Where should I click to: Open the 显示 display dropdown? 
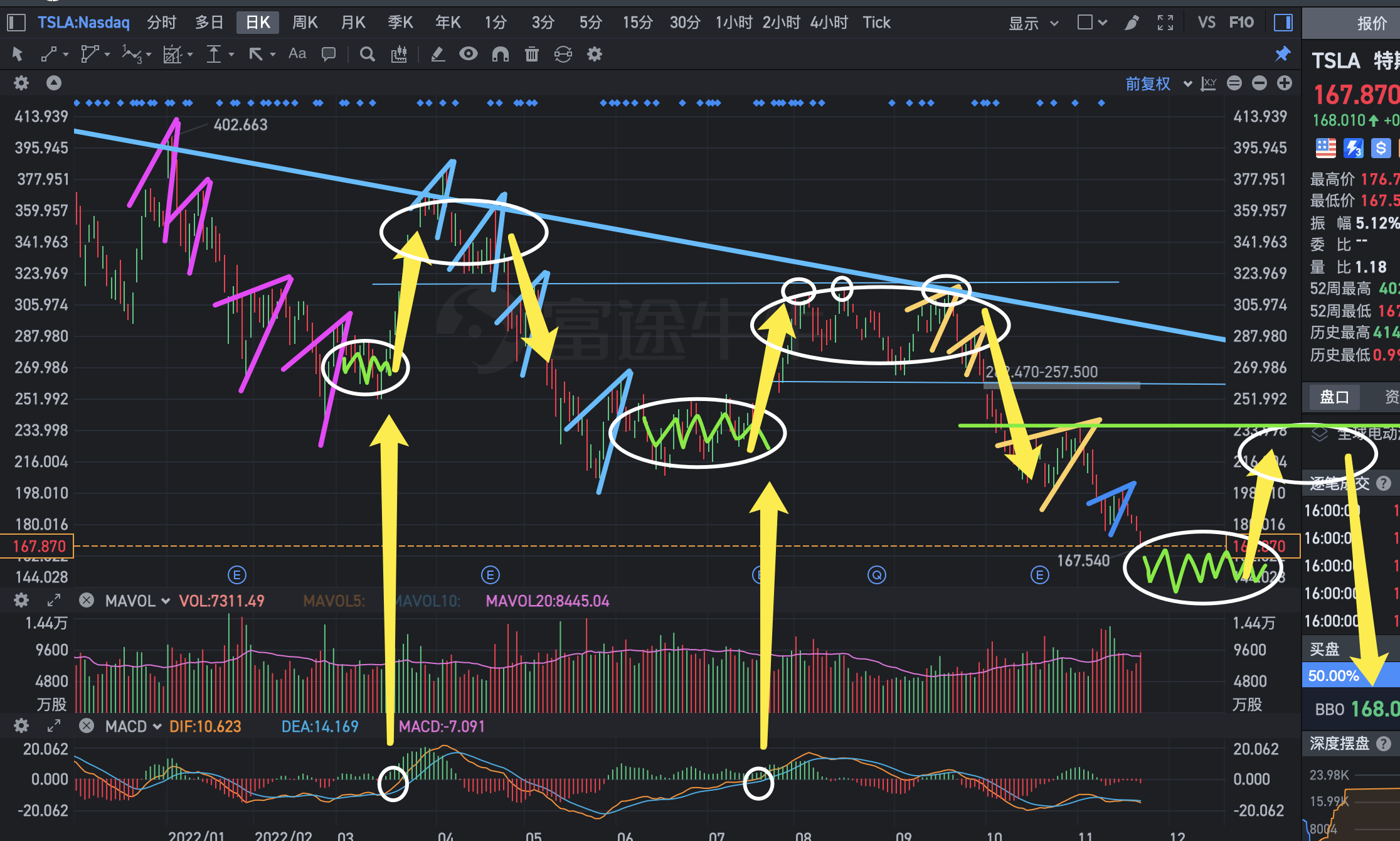pos(1032,23)
